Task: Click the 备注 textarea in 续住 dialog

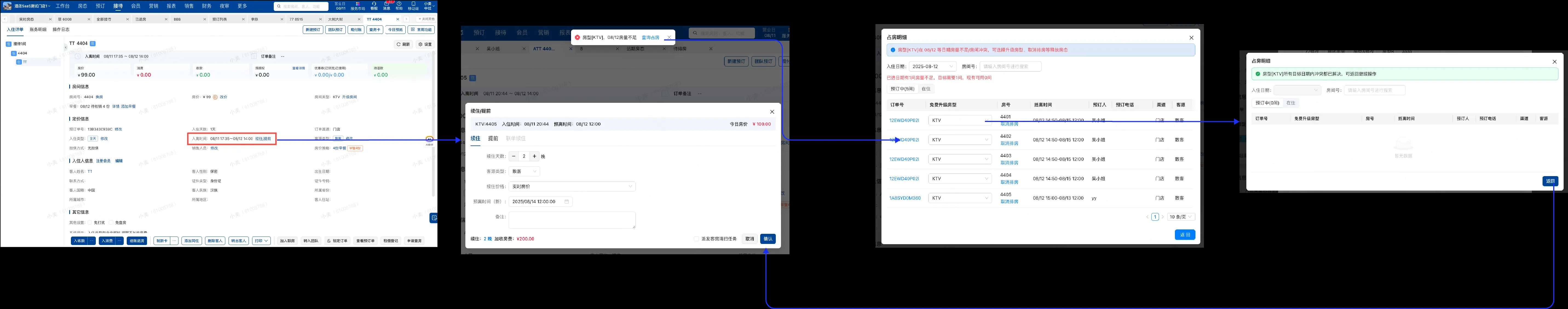Action: click(x=572, y=220)
